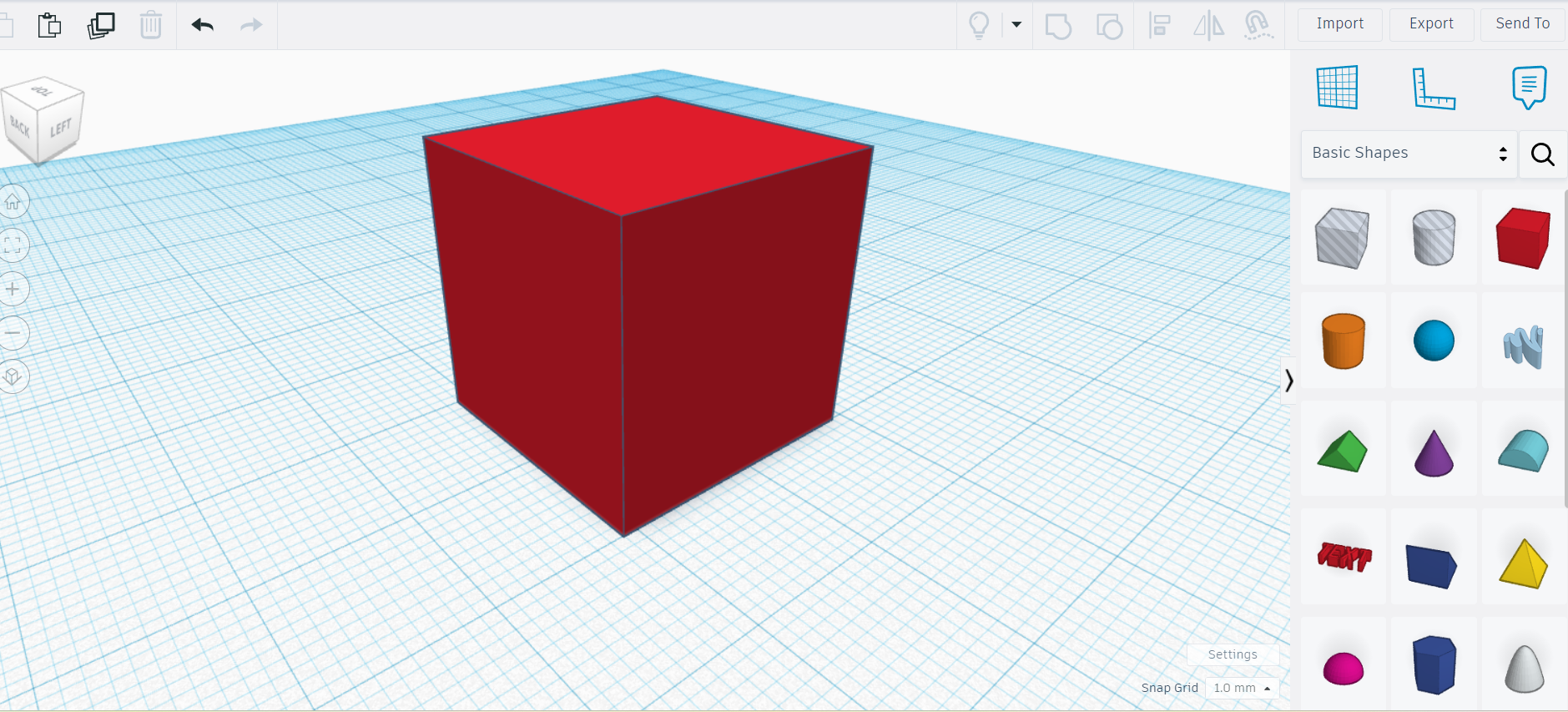This screenshot has height=712, width=1568.
Task: Open dropdown arrow next to lightbulb
Action: click(x=1016, y=25)
